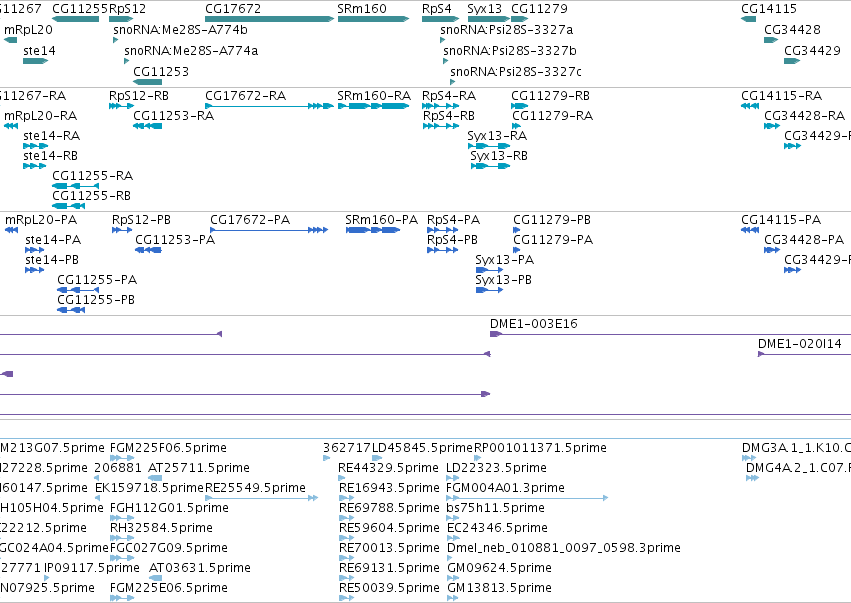Click the CG11255-PB protein label
Screen dimensions: 851x603
click(x=96, y=300)
